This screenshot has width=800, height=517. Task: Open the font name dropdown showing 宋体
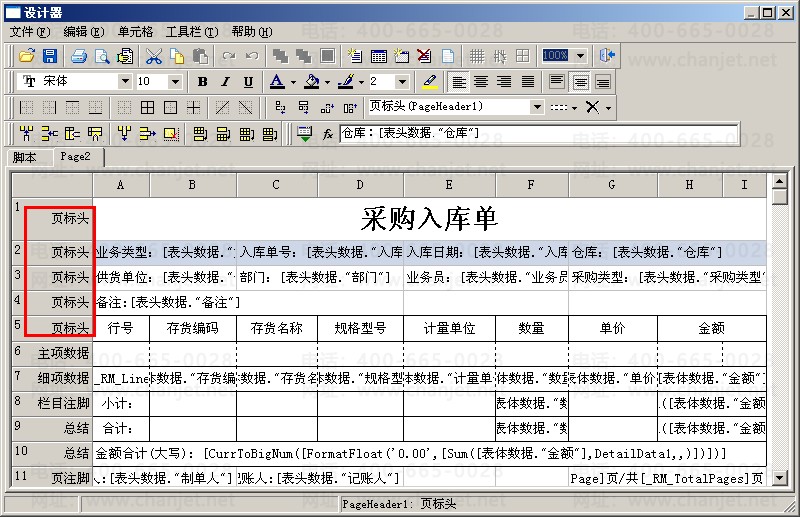point(125,82)
